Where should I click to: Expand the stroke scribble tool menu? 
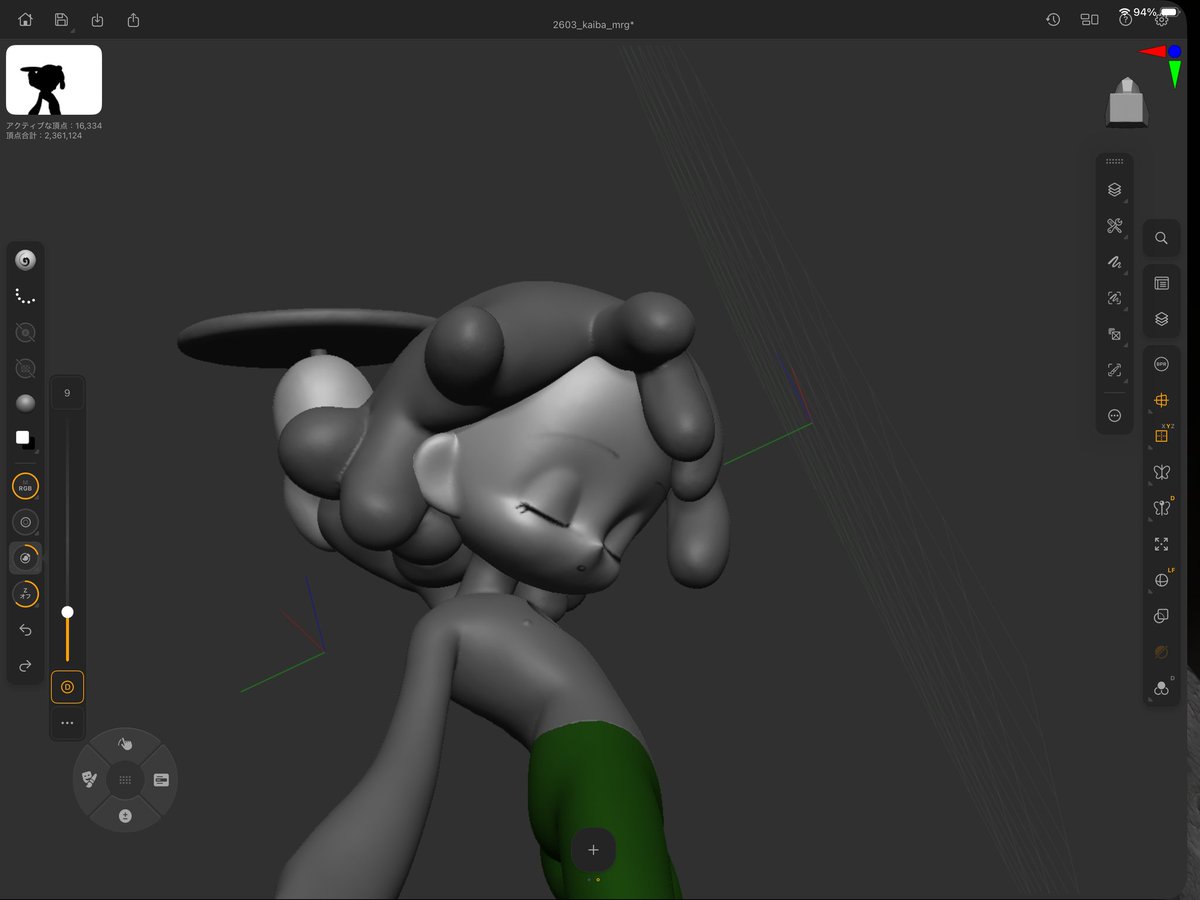click(x=1114, y=262)
